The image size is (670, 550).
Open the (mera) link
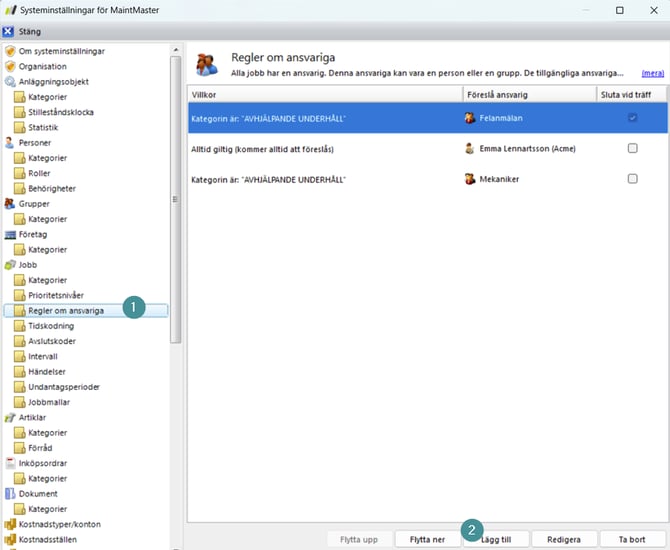point(653,74)
